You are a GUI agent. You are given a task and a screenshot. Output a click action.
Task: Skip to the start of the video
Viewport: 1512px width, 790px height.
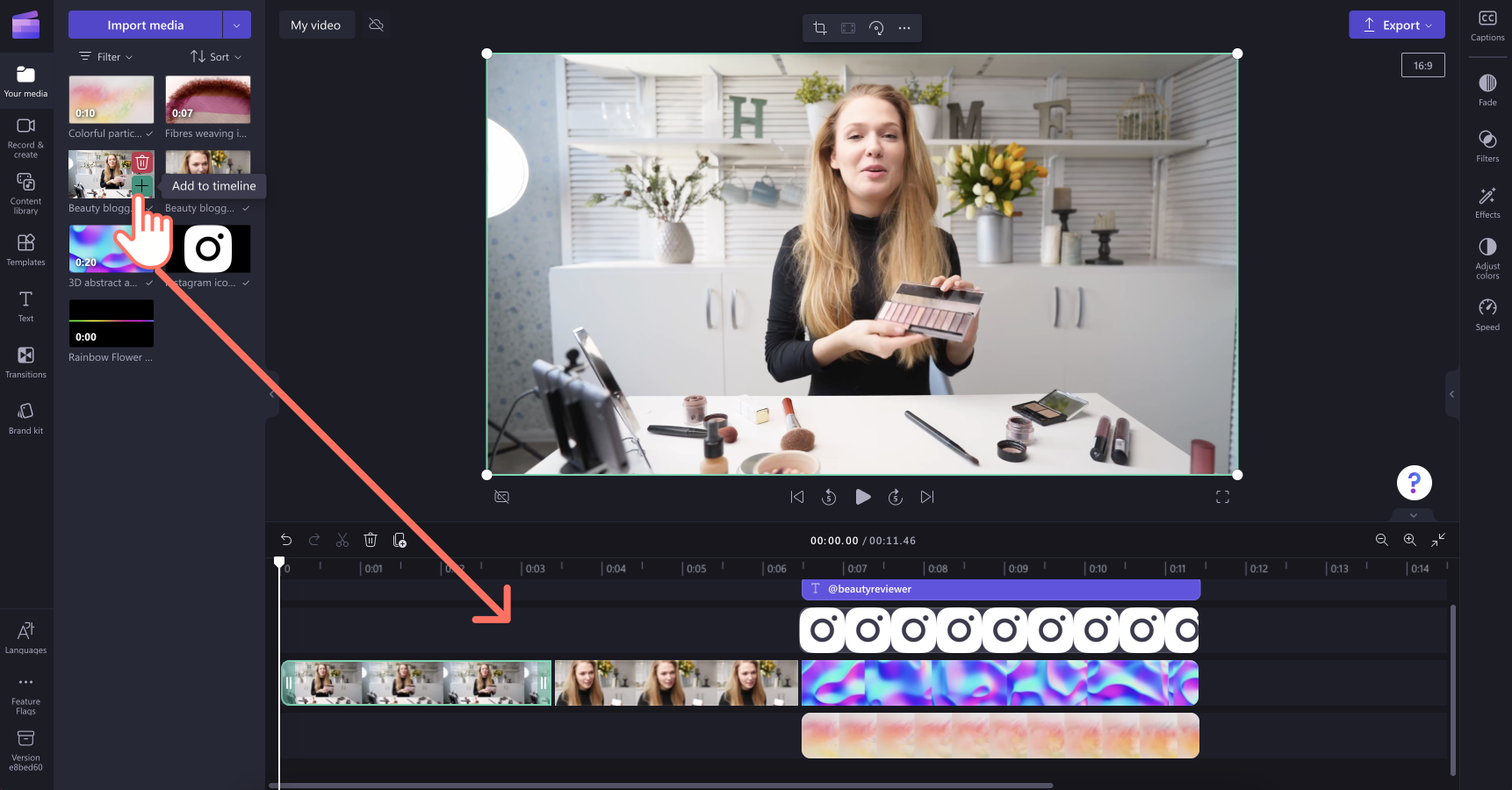[x=797, y=497]
